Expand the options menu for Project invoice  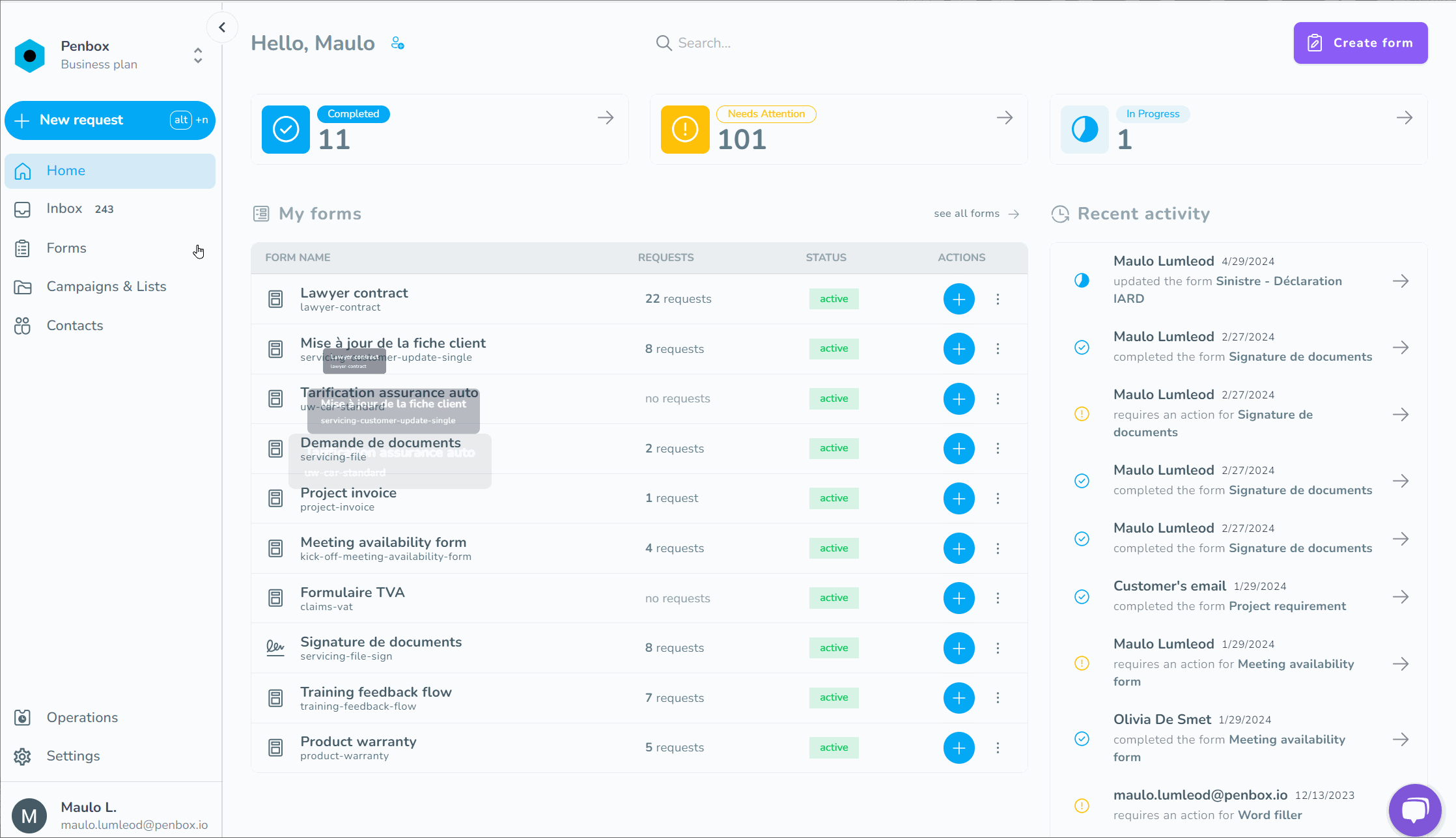click(x=997, y=498)
